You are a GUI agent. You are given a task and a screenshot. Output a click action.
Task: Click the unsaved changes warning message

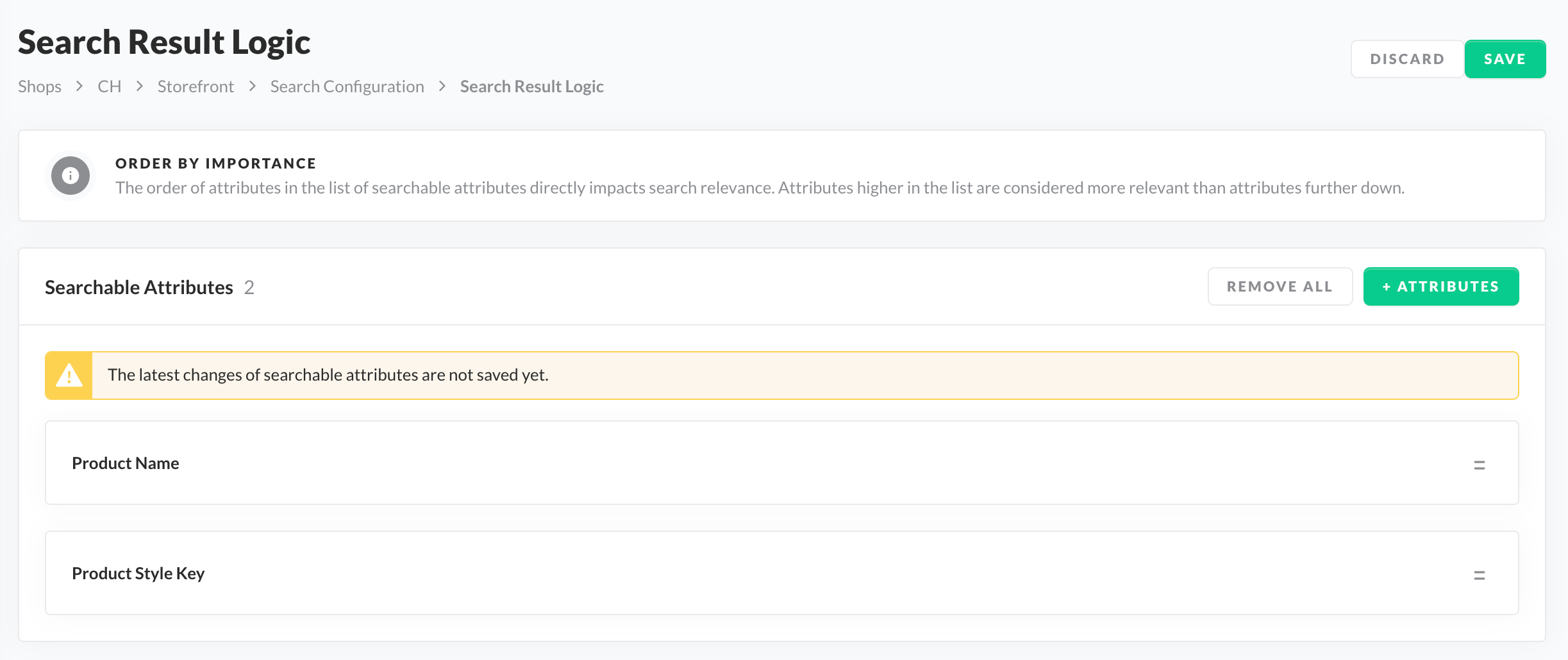(328, 375)
